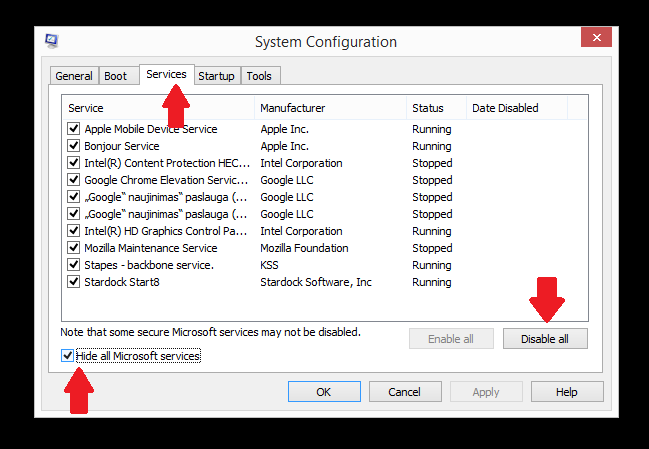The width and height of the screenshot is (649, 449).
Task: Click the OK button
Action: point(323,392)
